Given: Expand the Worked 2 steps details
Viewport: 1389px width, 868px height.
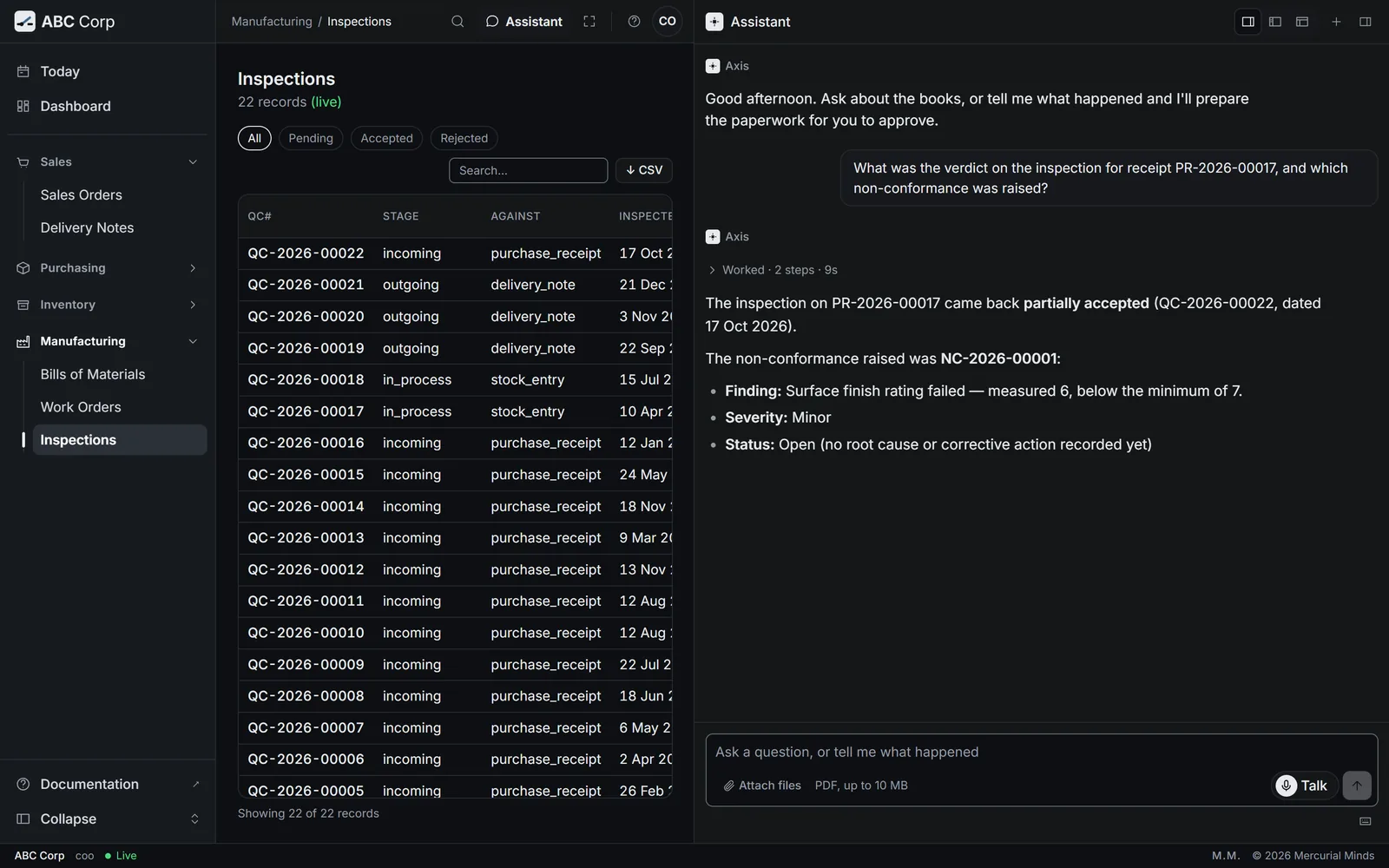Looking at the screenshot, I should pos(773,270).
